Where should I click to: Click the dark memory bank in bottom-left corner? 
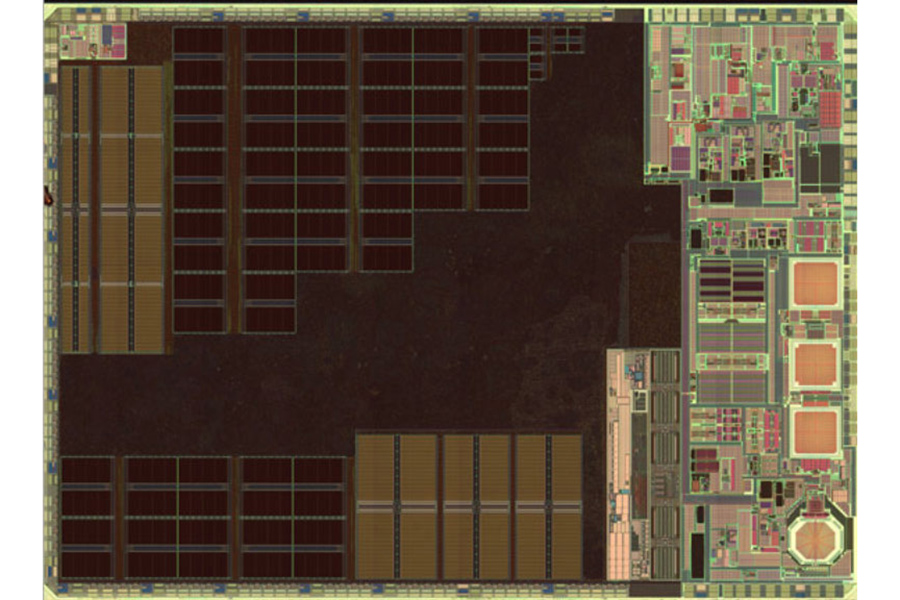[87, 516]
